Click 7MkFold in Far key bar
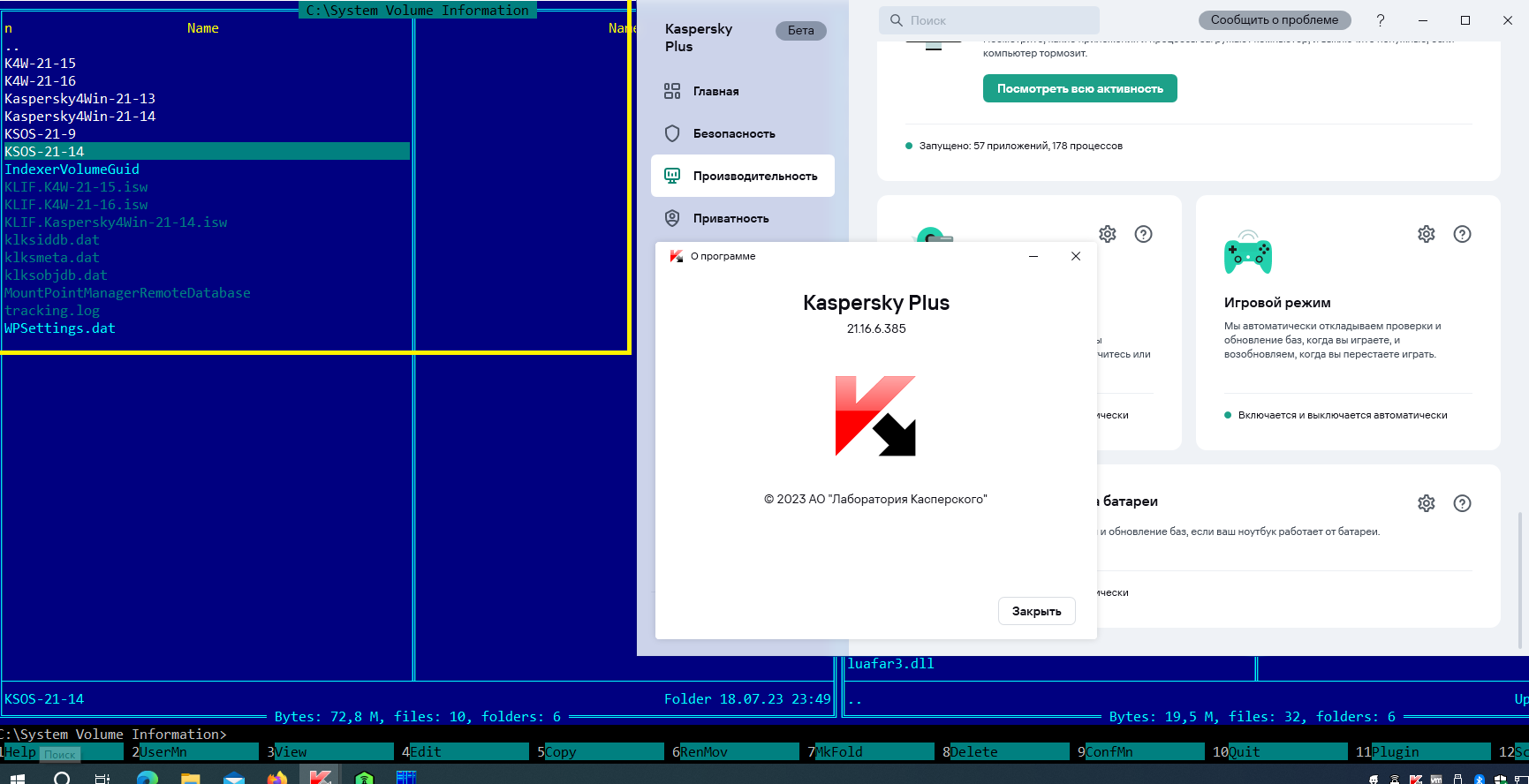 871,752
